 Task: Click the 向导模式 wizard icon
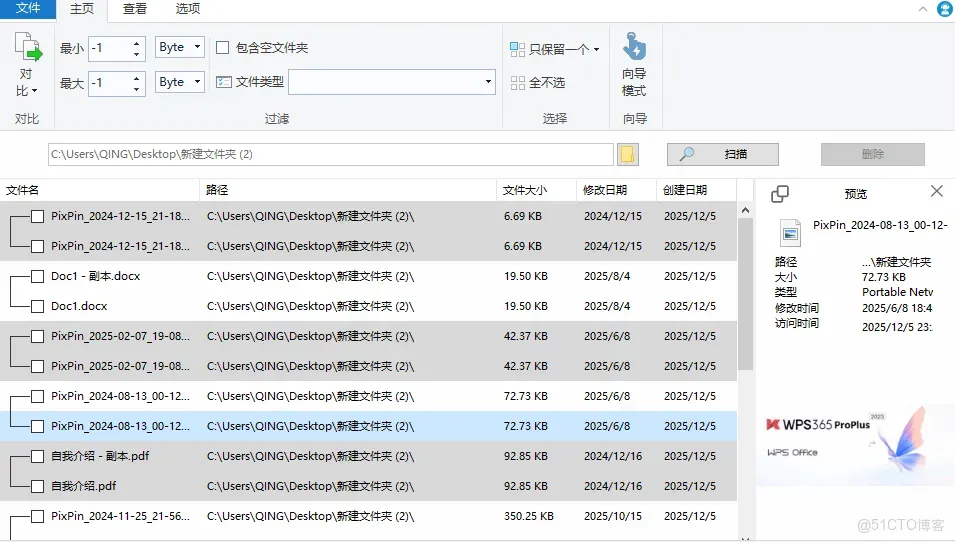click(634, 47)
